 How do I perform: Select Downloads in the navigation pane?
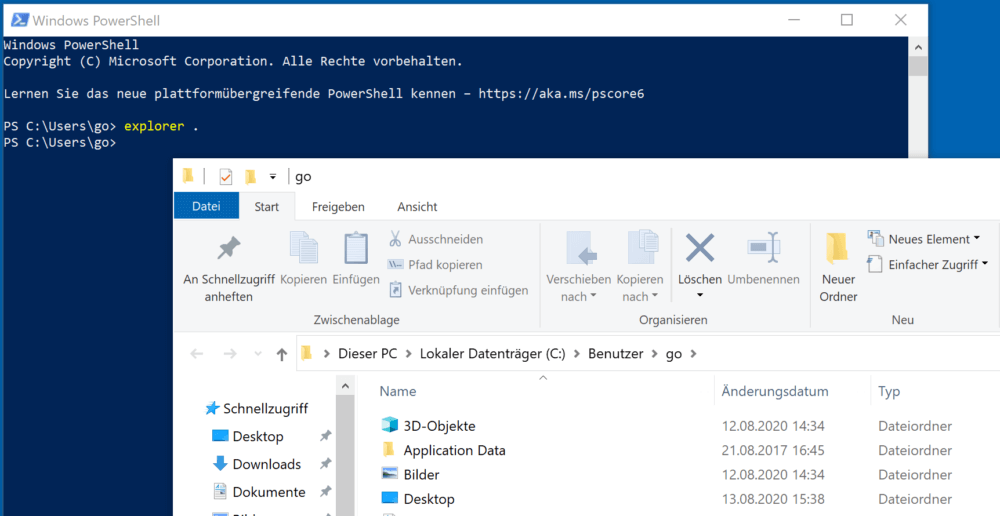click(256, 464)
